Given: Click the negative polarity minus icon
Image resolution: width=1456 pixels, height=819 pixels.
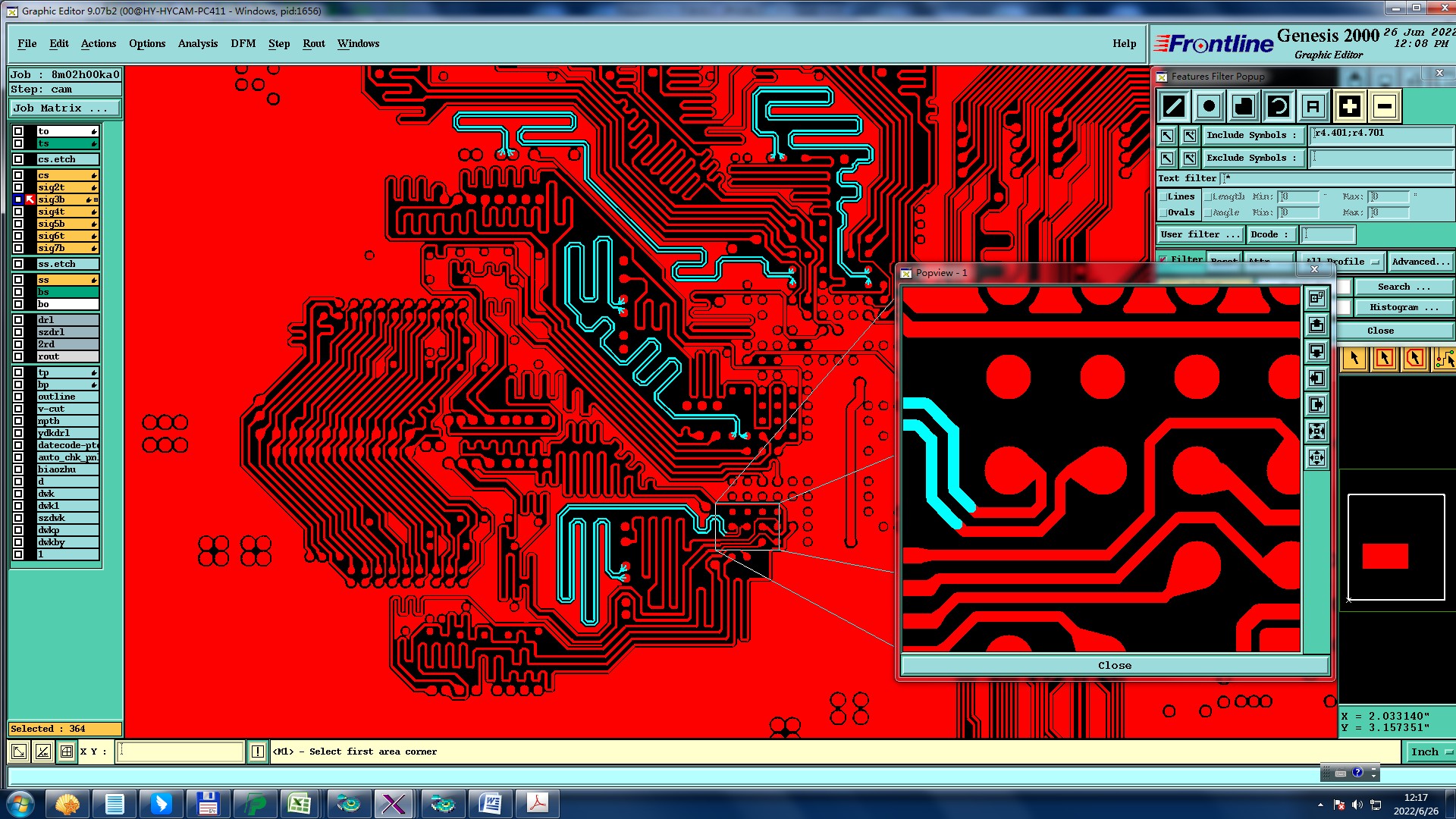Looking at the screenshot, I should pos(1384,106).
